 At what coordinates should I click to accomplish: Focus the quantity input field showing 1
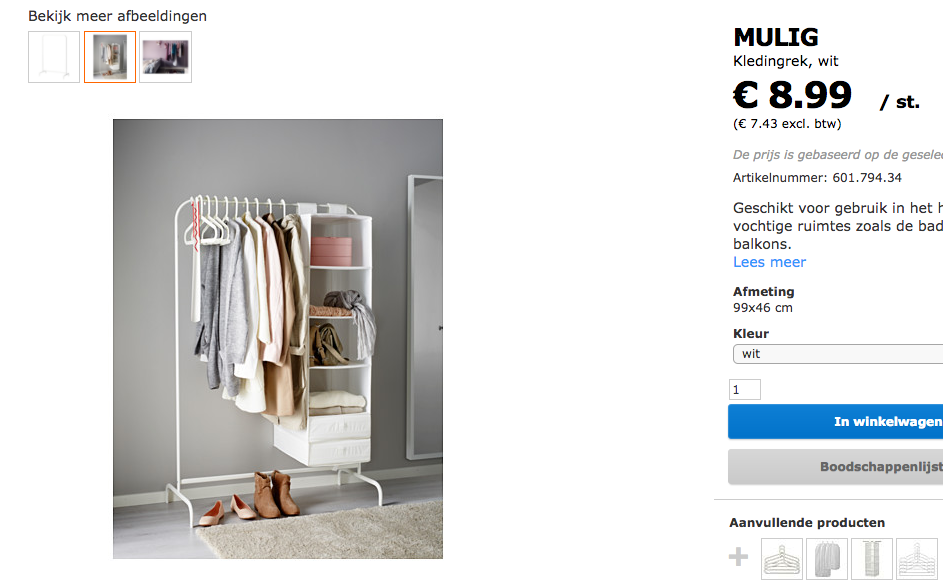745,390
